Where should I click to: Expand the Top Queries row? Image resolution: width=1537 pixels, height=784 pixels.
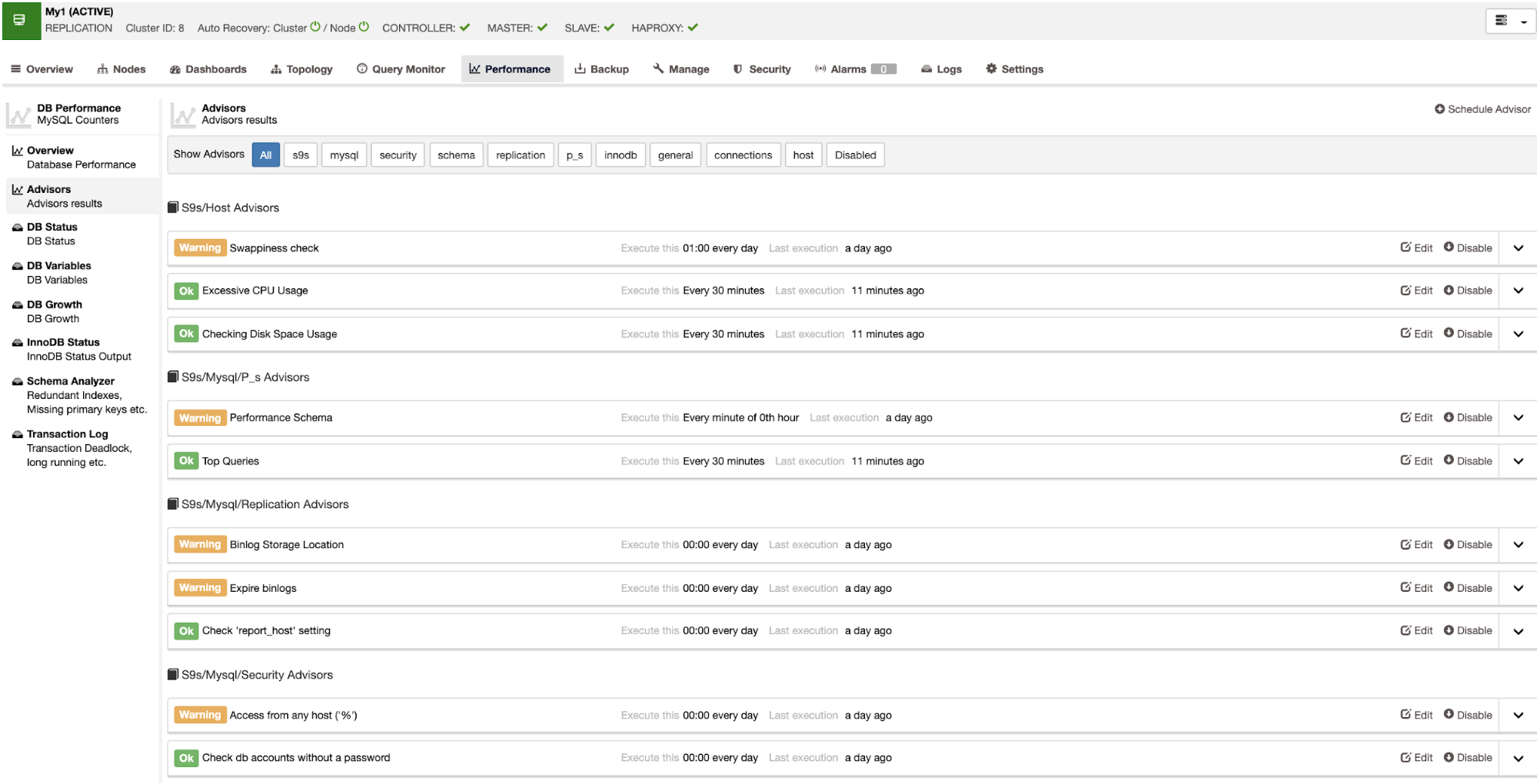[x=1519, y=461]
